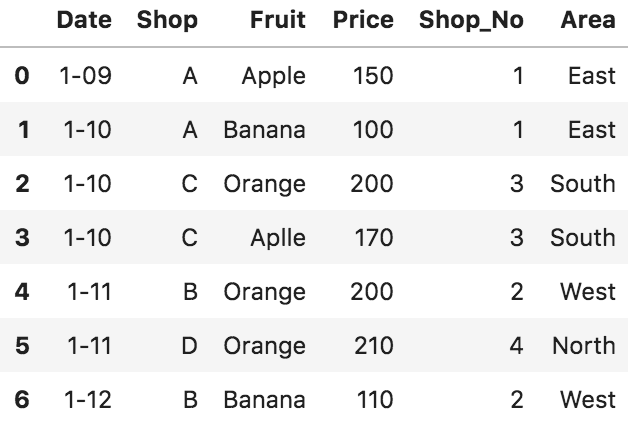Click the date 1-09 cell

tap(85, 76)
